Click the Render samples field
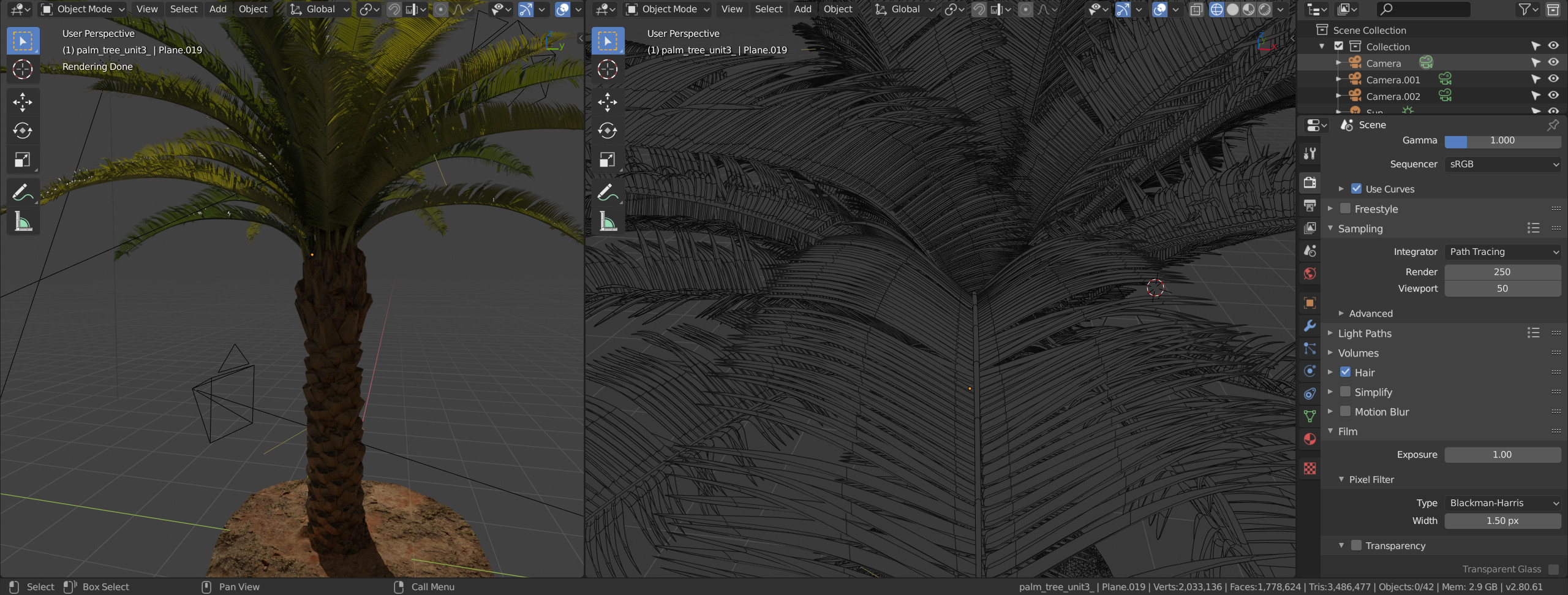The height and width of the screenshot is (595, 1568). point(1502,271)
